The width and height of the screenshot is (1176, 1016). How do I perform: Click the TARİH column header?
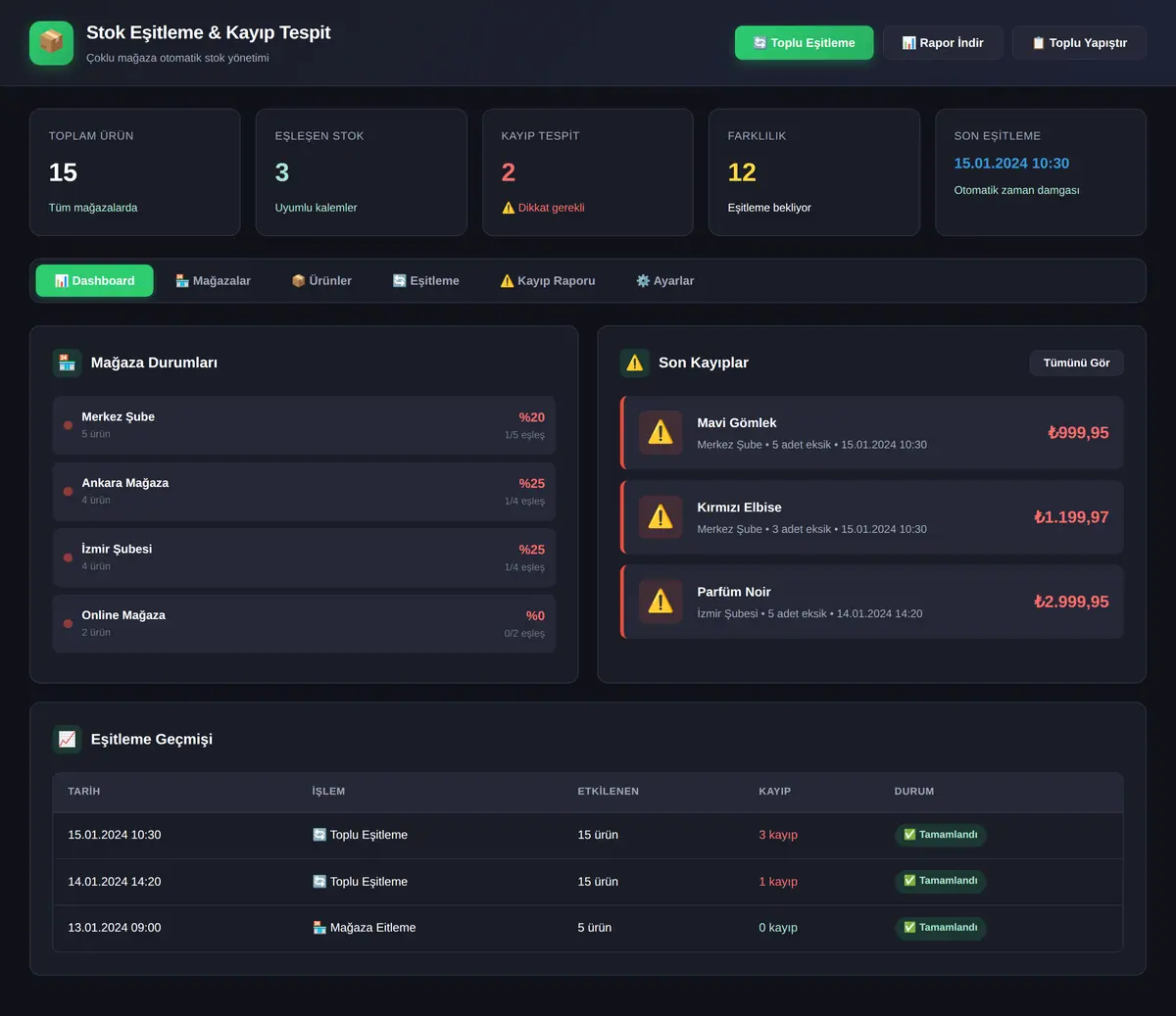point(84,792)
